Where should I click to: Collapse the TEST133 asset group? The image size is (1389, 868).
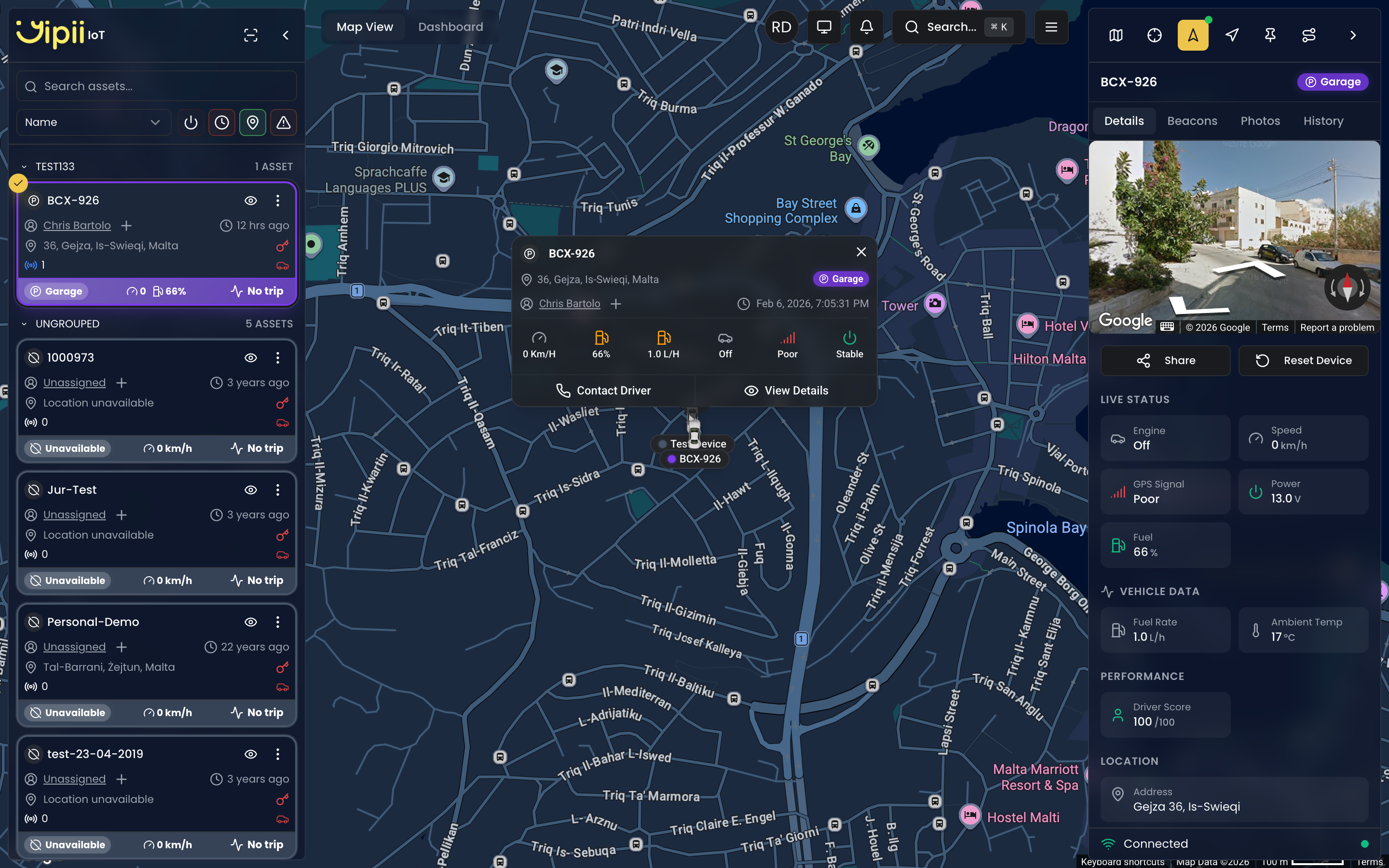(x=24, y=166)
